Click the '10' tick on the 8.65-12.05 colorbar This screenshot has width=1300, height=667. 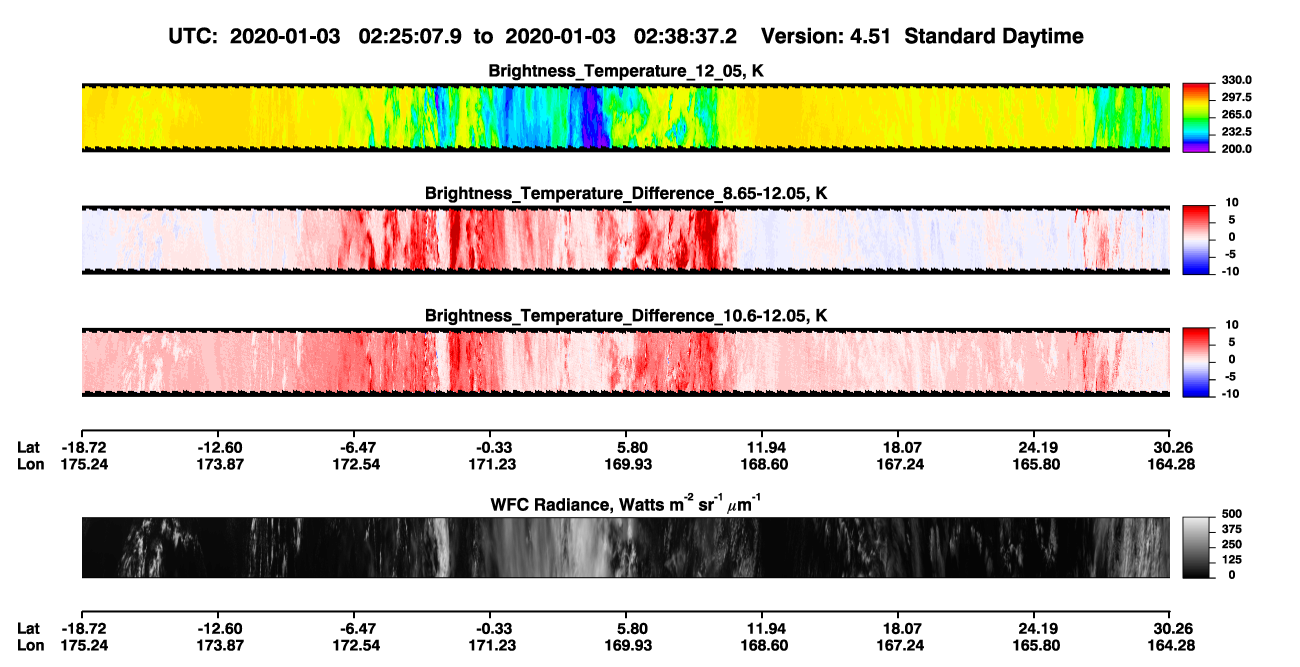click(1232, 202)
